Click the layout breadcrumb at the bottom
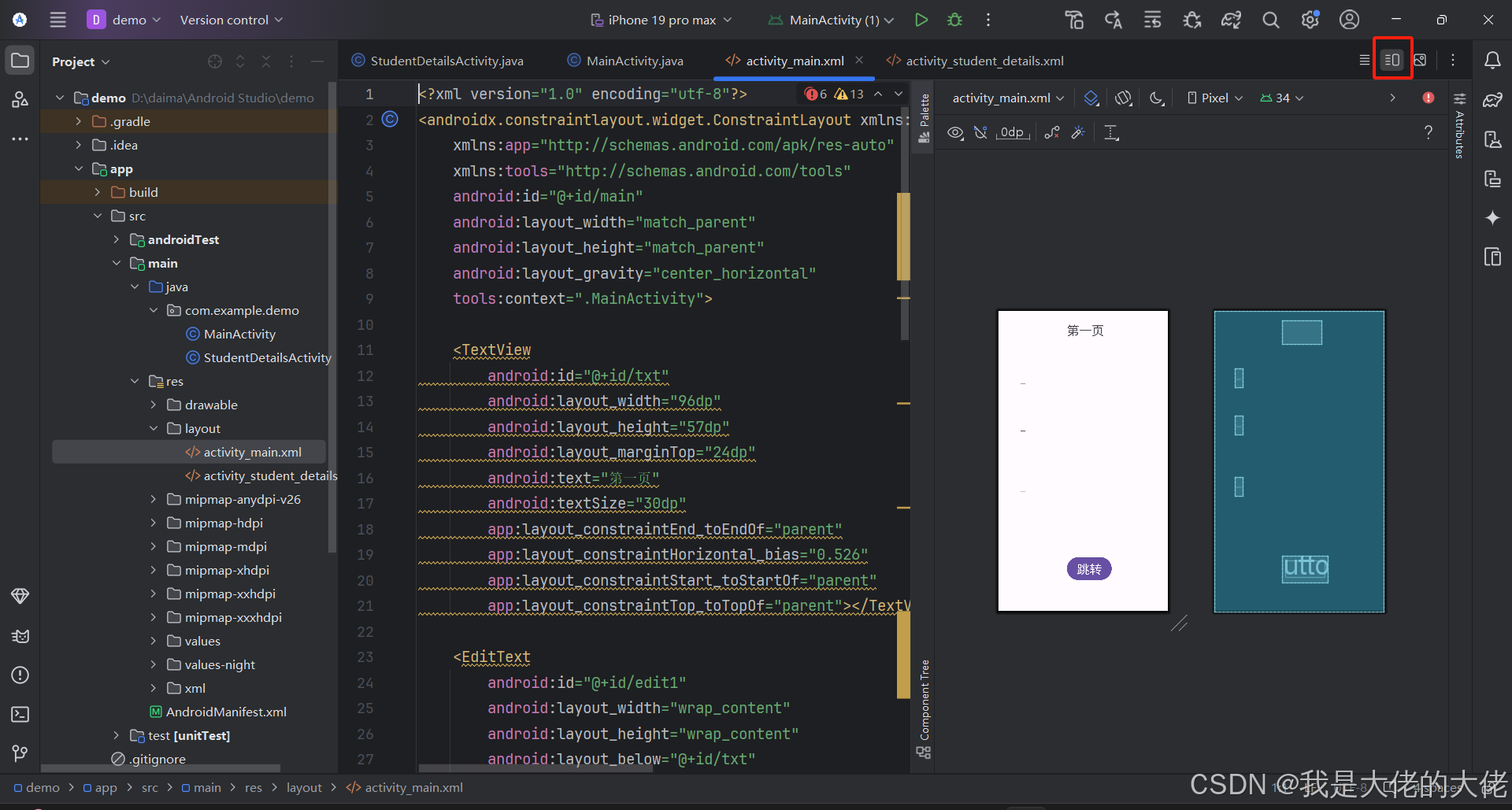This screenshot has width=1512, height=810. [x=304, y=787]
